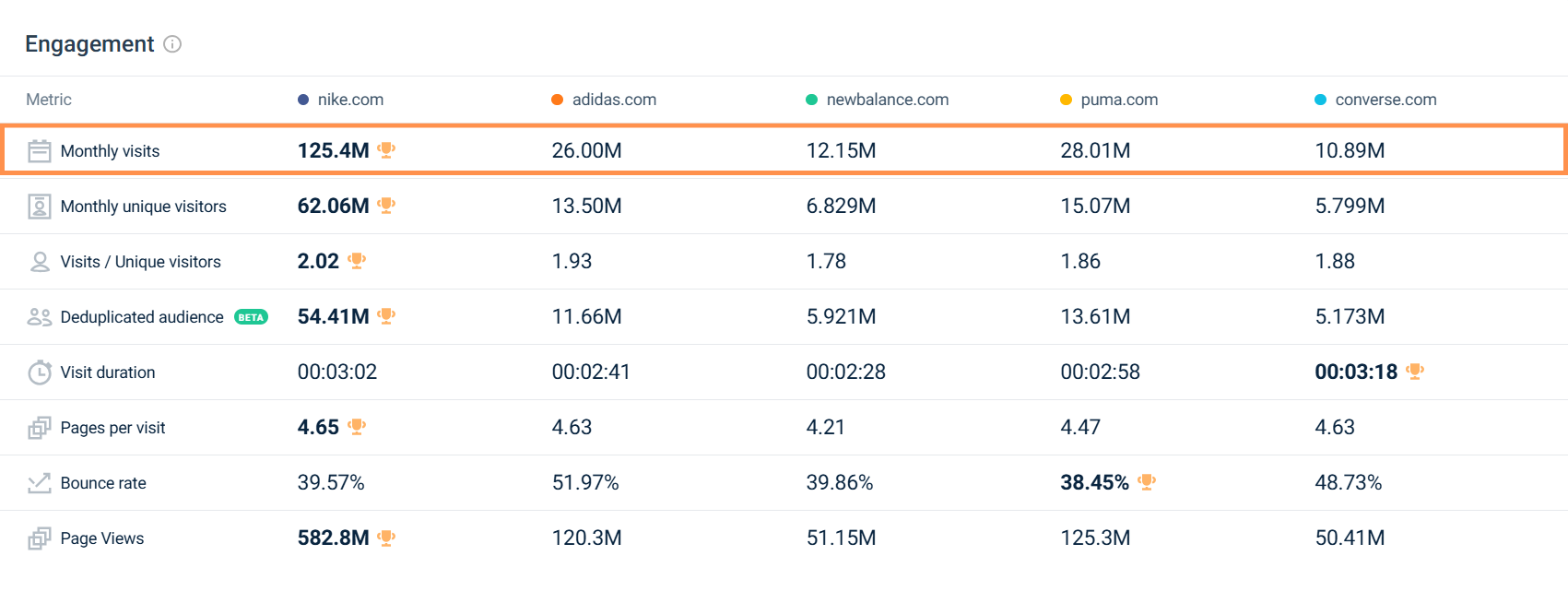Screen dimensions: 1568x591
Task: Click the Visits / Unique visitors label
Action: click(x=140, y=262)
